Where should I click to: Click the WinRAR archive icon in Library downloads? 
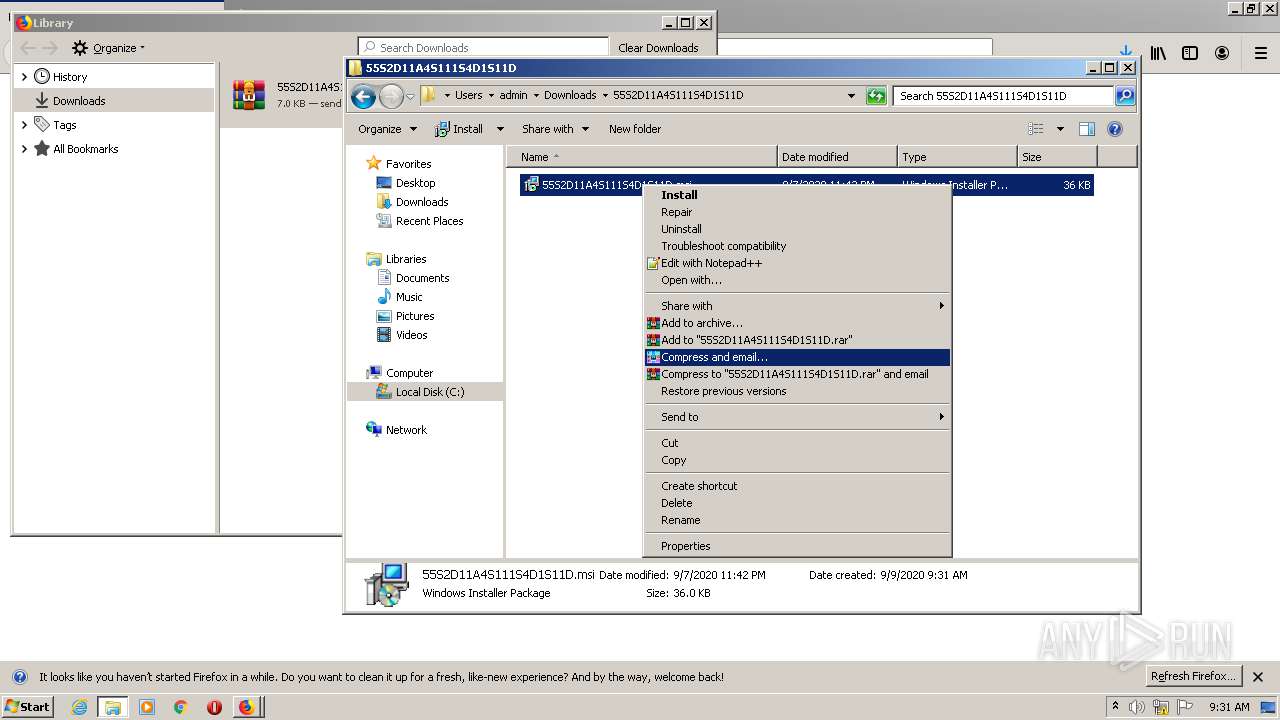point(249,95)
